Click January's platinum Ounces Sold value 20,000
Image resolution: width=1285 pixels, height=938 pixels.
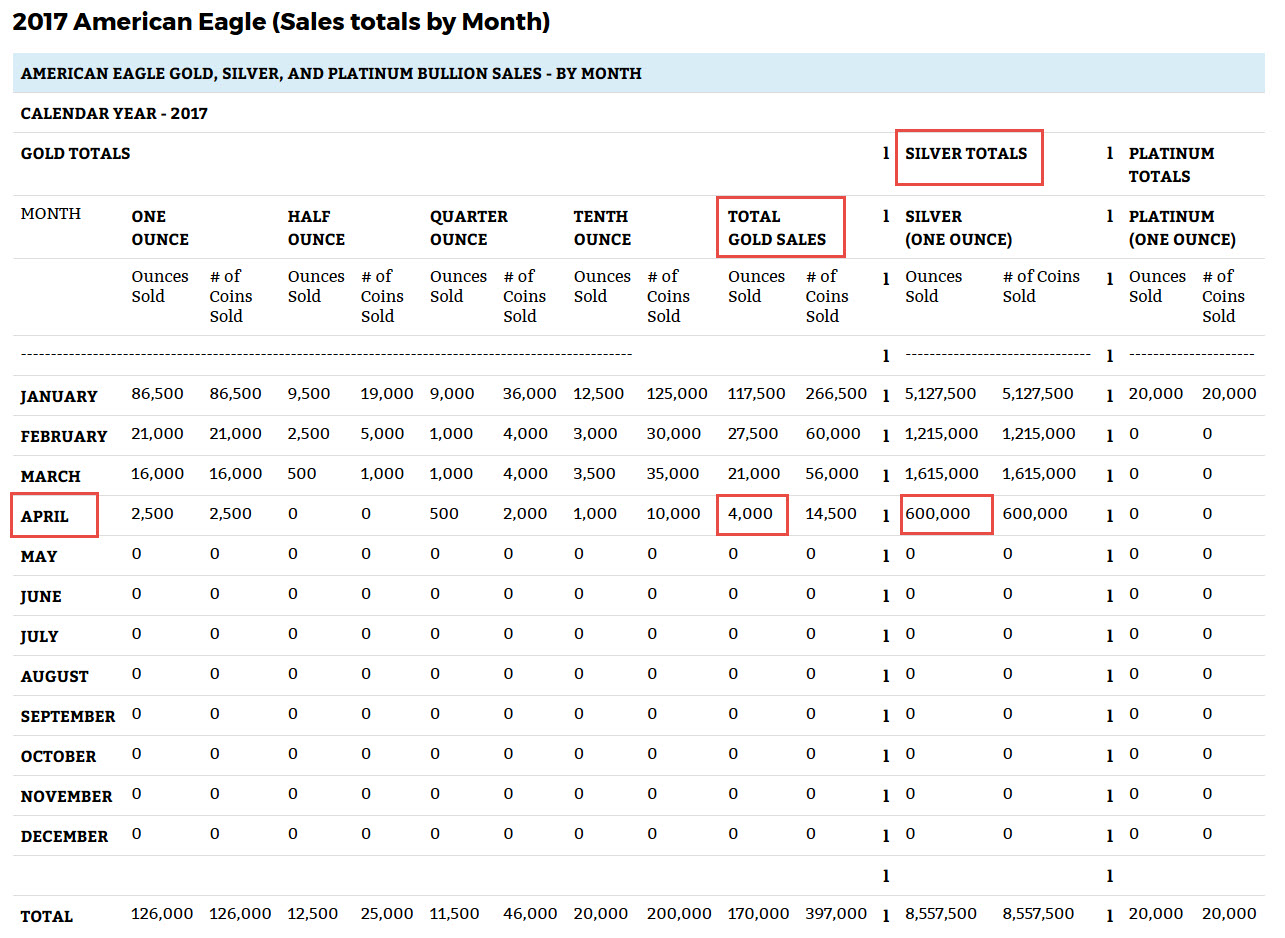click(x=1156, y=394)
